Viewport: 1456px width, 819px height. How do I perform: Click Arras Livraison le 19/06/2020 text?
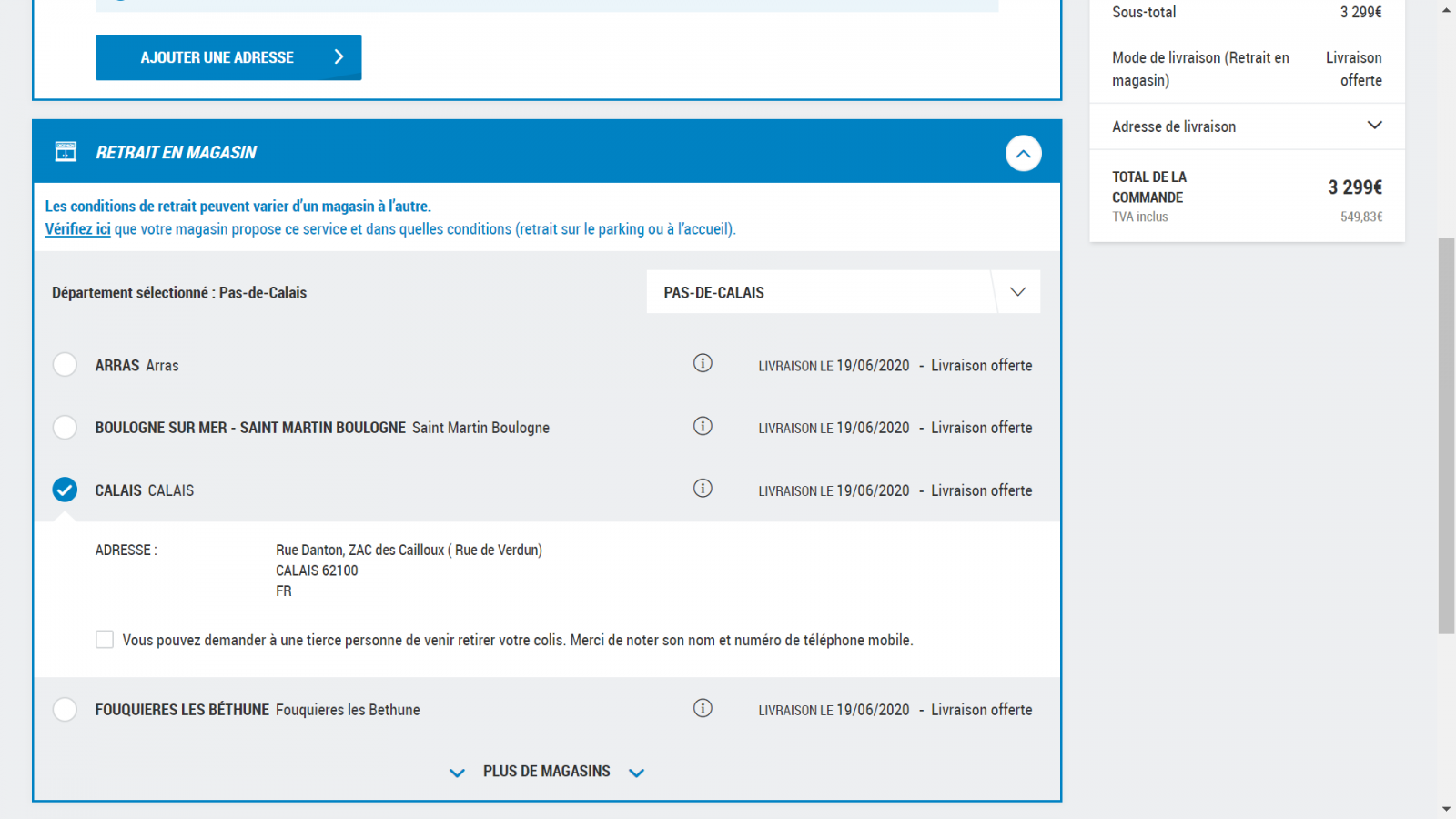coord(834,365)
